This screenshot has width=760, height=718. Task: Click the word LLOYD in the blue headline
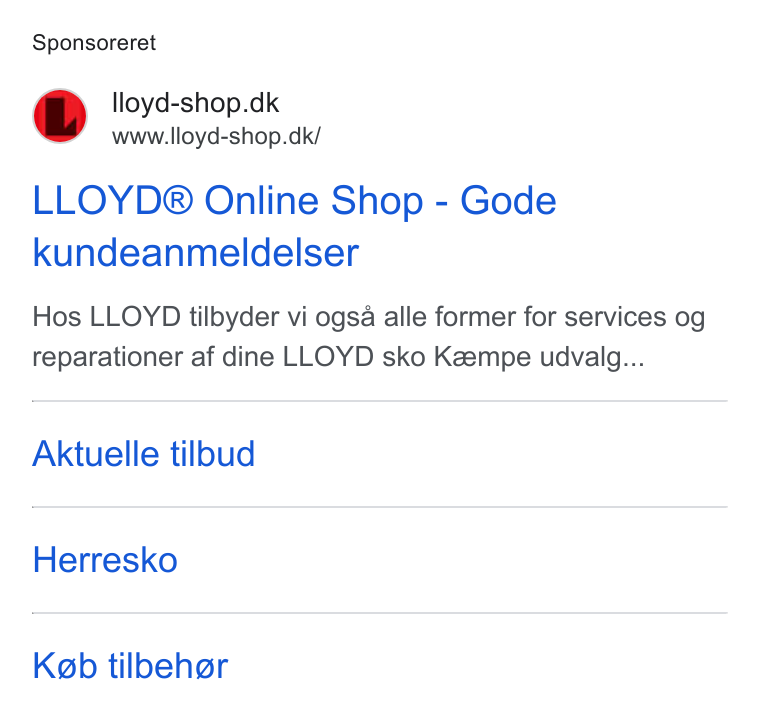pos(97,201)
